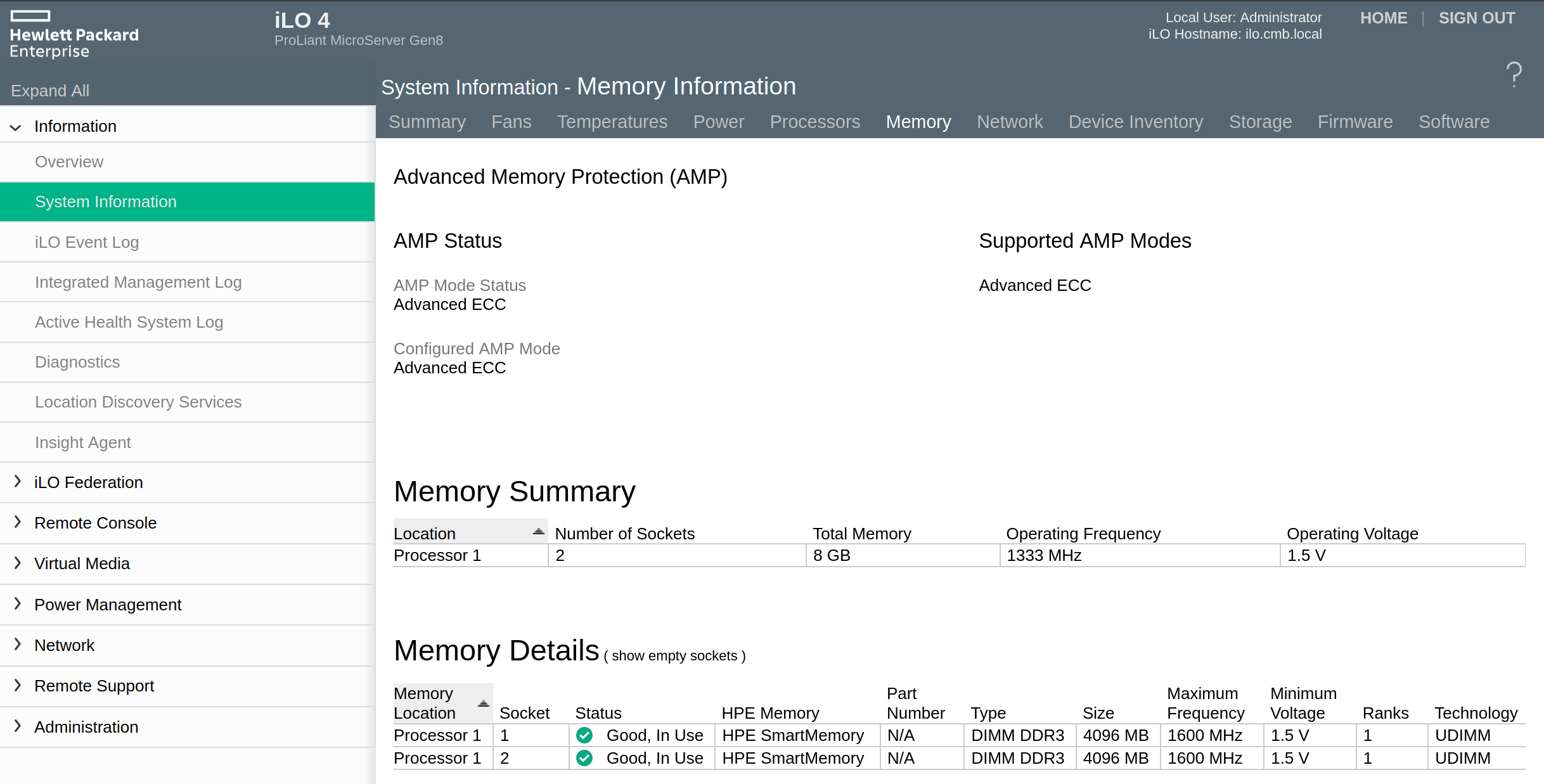The height and width of the screenshot is (784, 1544).
Task: Sort Memory Summary by Location arrow
Action: pyautogui.click(x=538, y=532)
